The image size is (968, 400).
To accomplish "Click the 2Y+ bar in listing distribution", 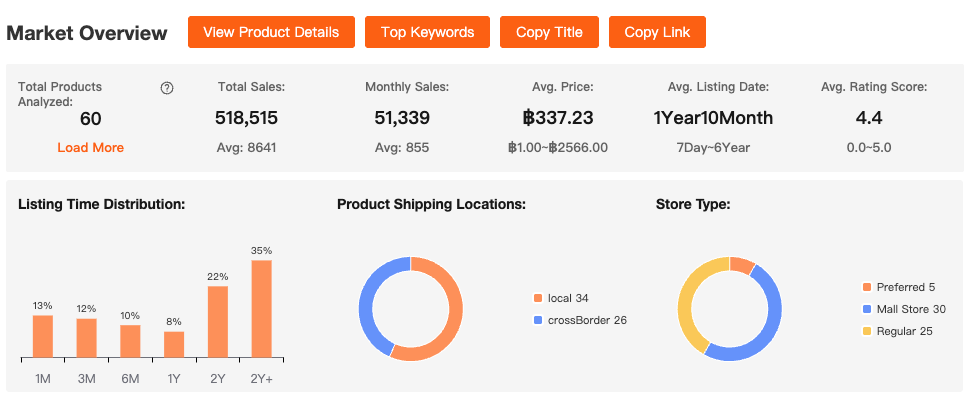I will pyautogui.click(x=262, y=308).
